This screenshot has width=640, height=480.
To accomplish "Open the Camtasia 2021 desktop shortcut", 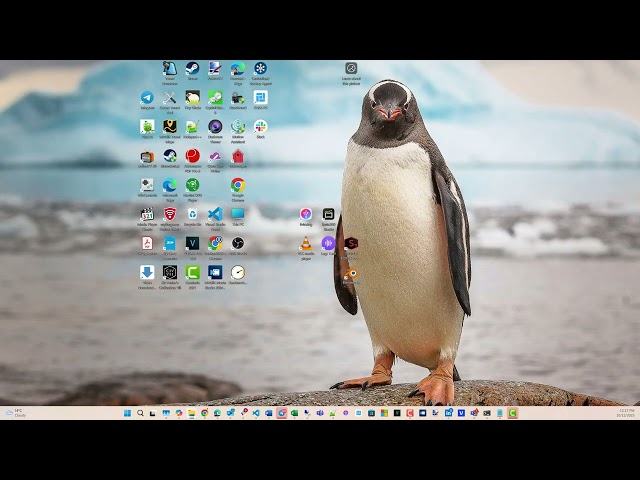I will tap(192, 272).
